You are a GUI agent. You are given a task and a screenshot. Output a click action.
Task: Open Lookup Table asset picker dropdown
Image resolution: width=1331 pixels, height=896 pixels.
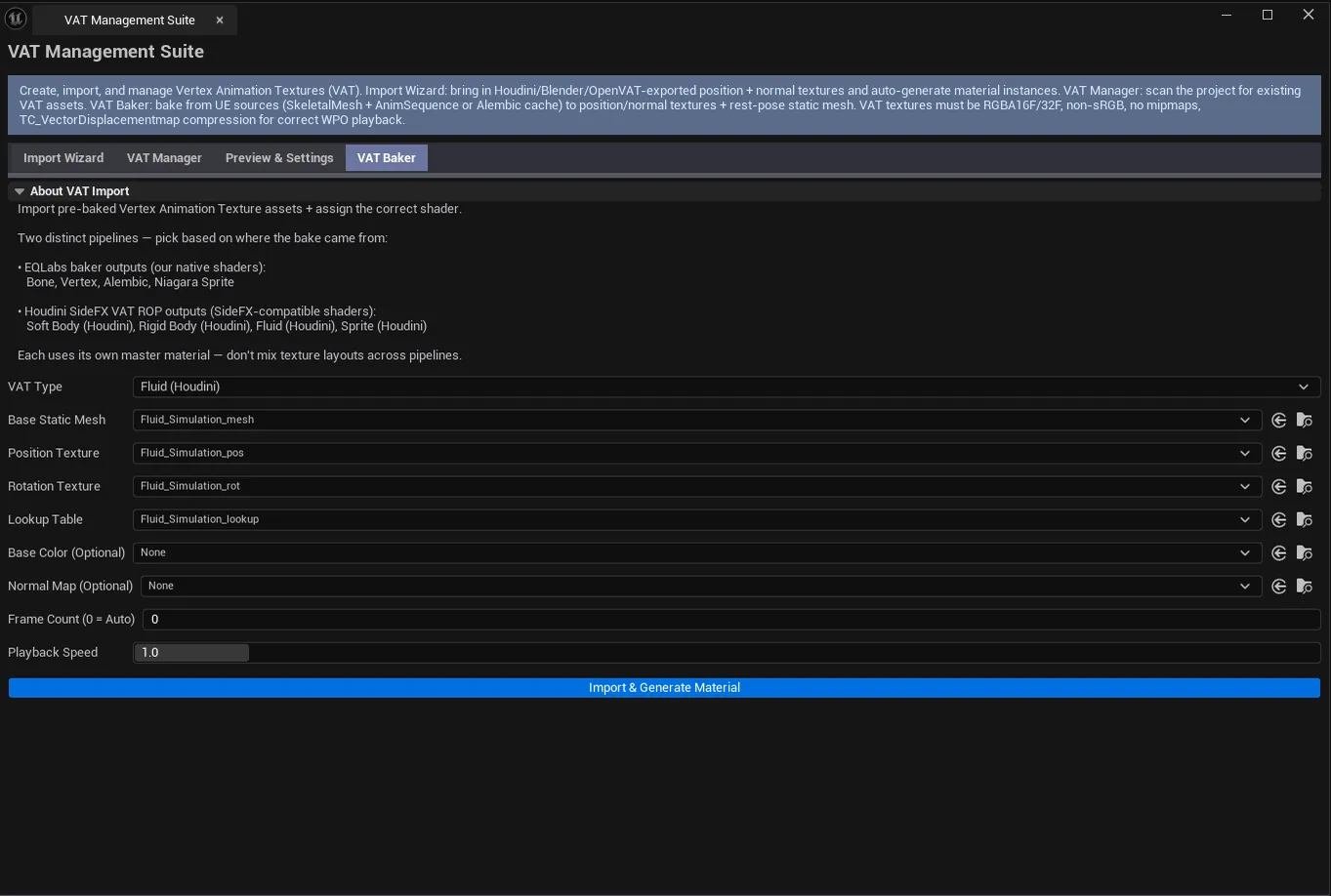697,519
